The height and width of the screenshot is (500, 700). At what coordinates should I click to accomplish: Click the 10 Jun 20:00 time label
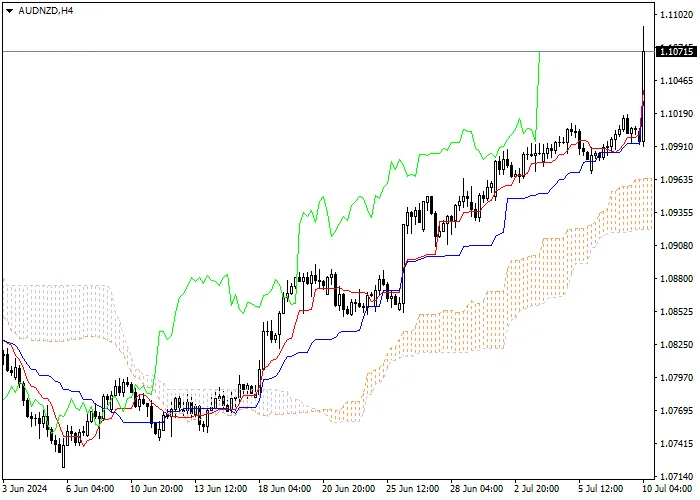click(157, 489)
